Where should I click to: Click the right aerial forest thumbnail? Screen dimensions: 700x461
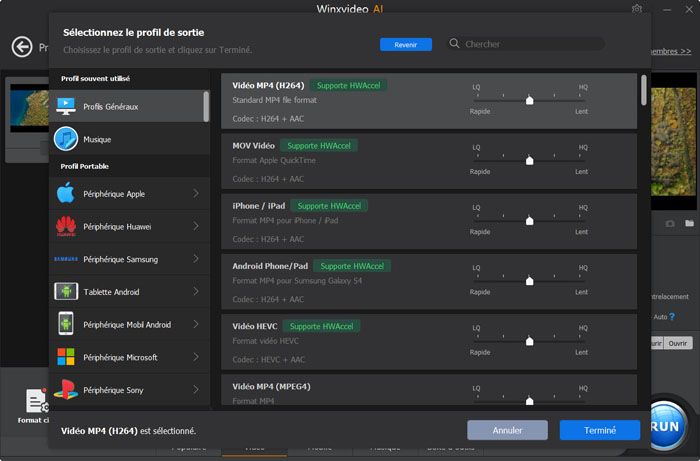click(x=674, y=142)
